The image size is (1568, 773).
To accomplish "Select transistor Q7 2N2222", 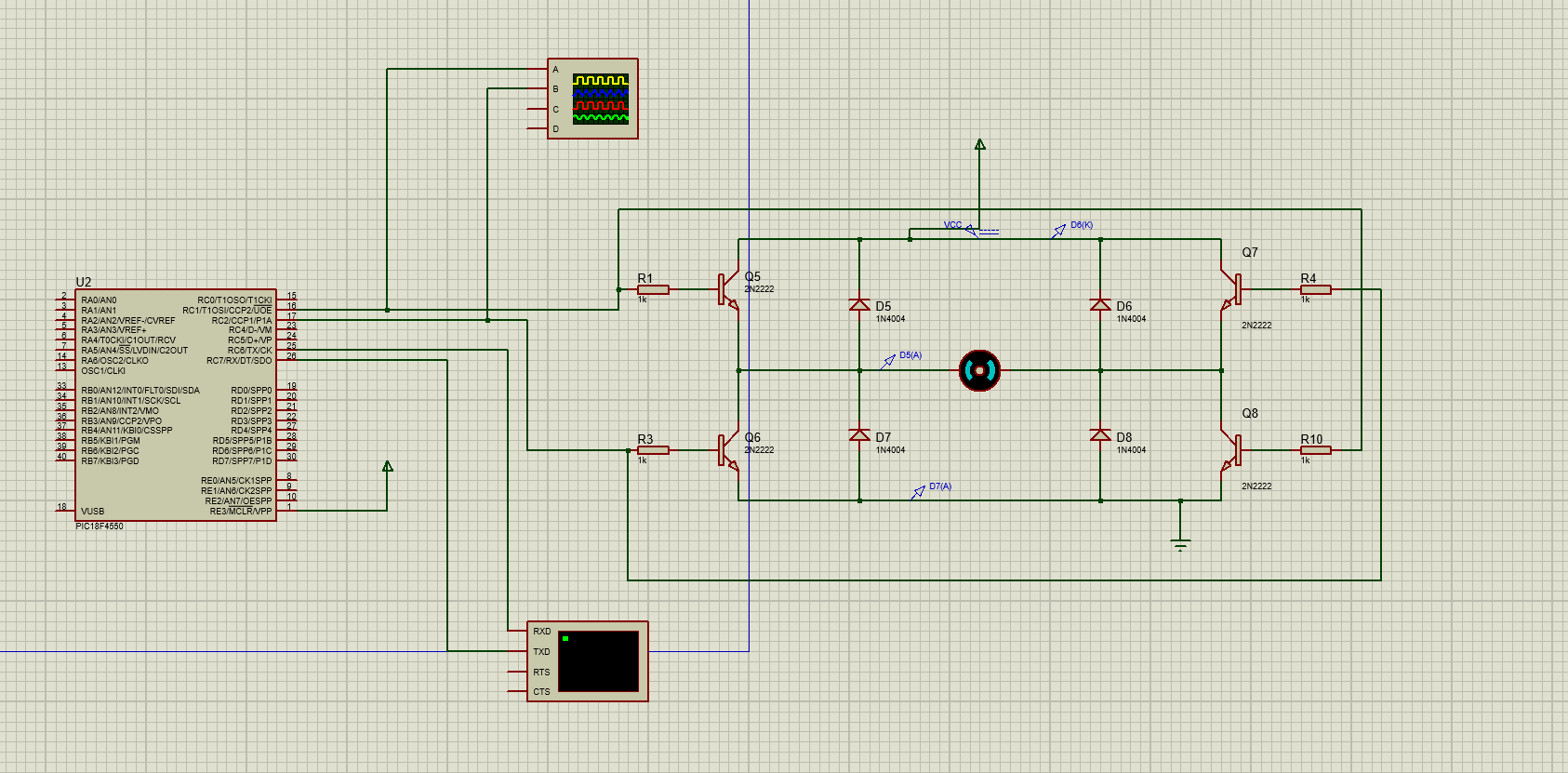I will (x=1230, y=290).
